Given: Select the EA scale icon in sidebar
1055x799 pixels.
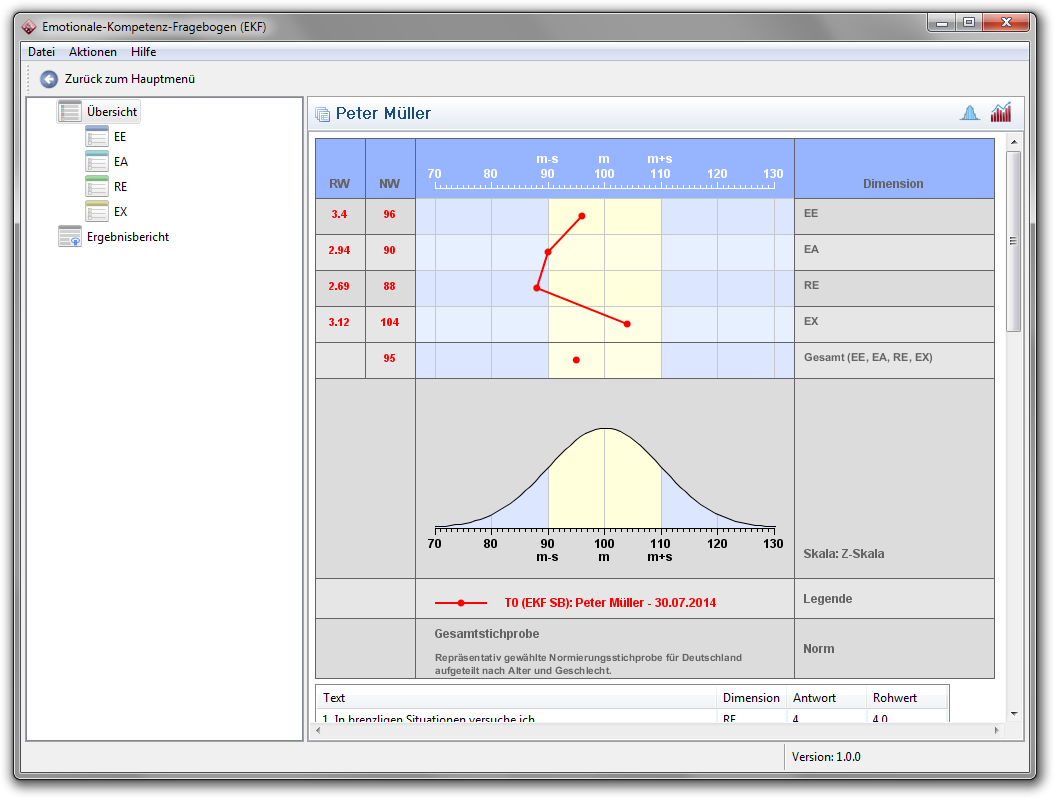Looking at the screenshot, I should click(97, 161).
